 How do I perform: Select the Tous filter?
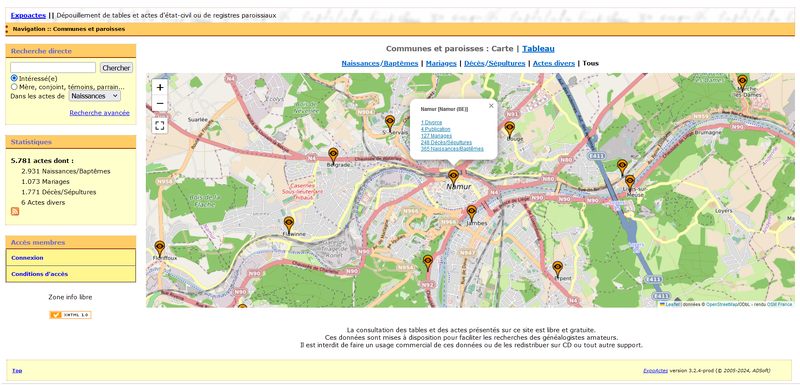(x=591, y=63)
